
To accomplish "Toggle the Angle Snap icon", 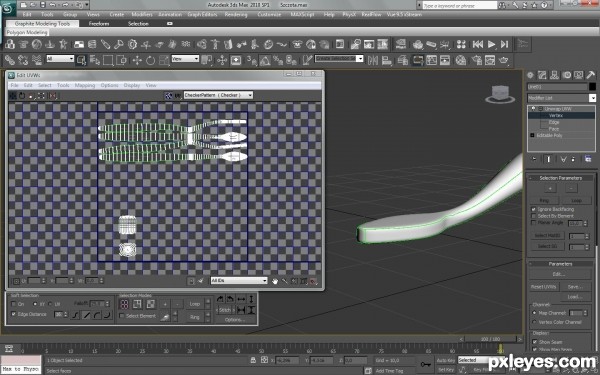I will 265,60.
